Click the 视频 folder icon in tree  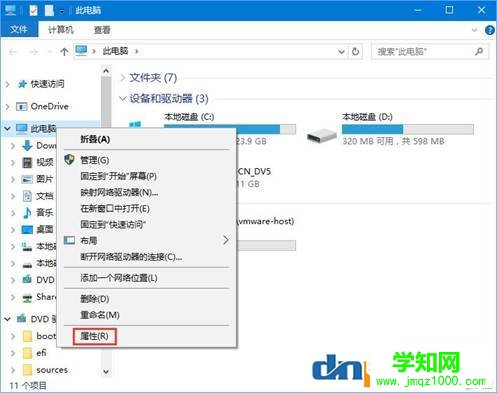pyautogui.click(x=27, y=162)
